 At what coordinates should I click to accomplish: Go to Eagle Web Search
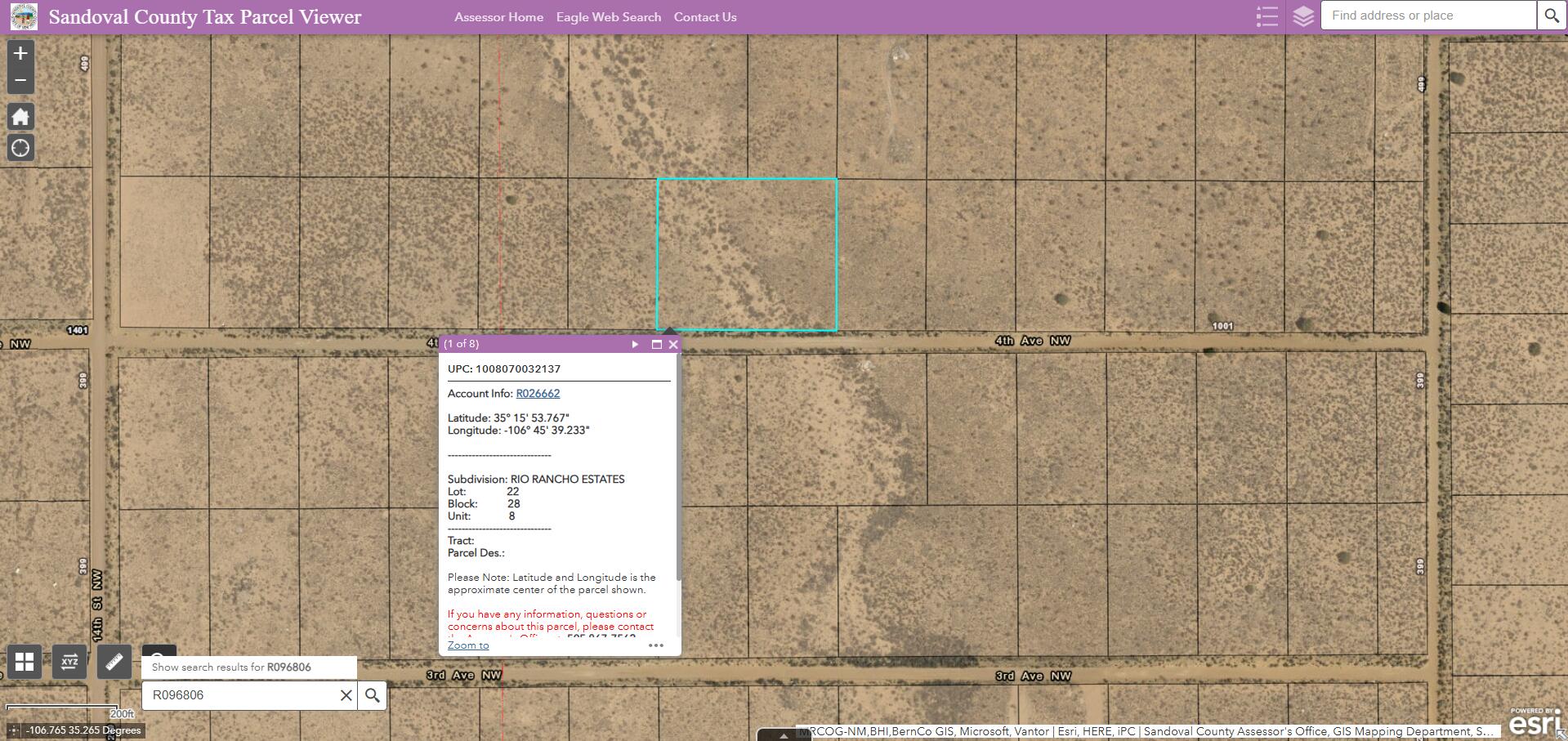[x=608, y=17]
